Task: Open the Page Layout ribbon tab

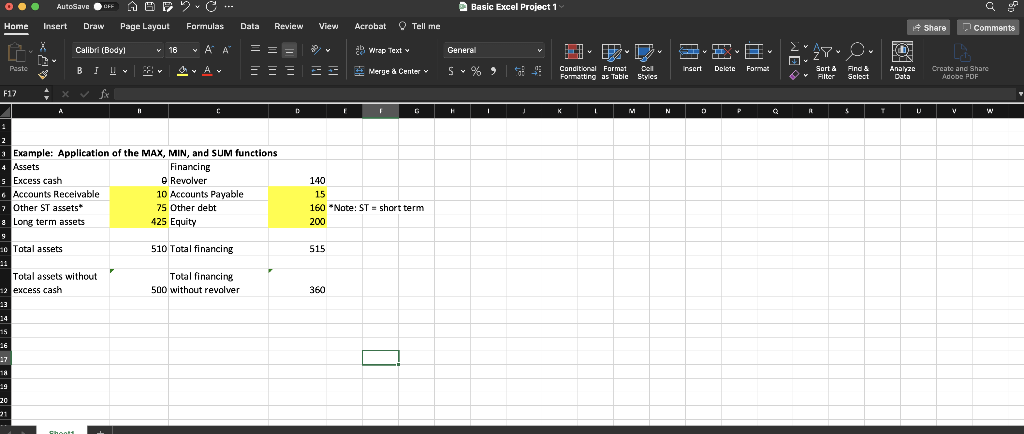Action: (x=145, y=26)
